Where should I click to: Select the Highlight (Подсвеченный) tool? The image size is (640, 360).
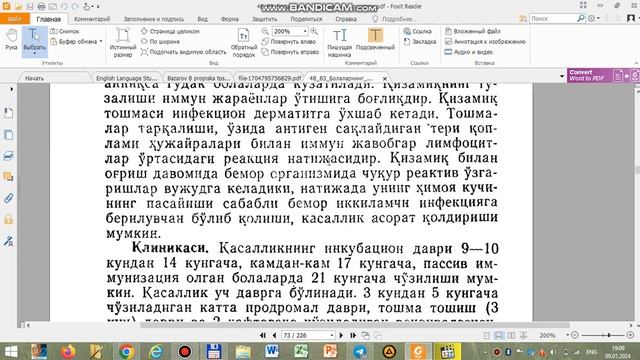point(375,40)
